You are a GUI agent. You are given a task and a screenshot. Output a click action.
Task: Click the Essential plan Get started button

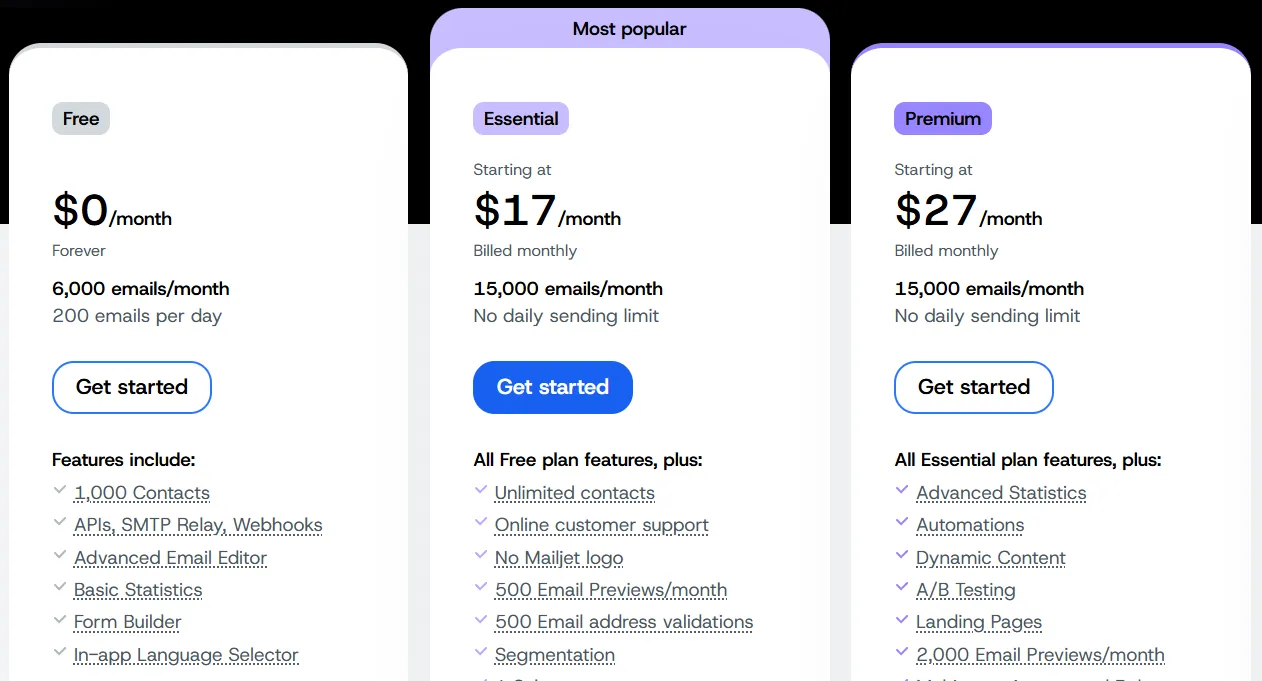(x=552, y=387)
